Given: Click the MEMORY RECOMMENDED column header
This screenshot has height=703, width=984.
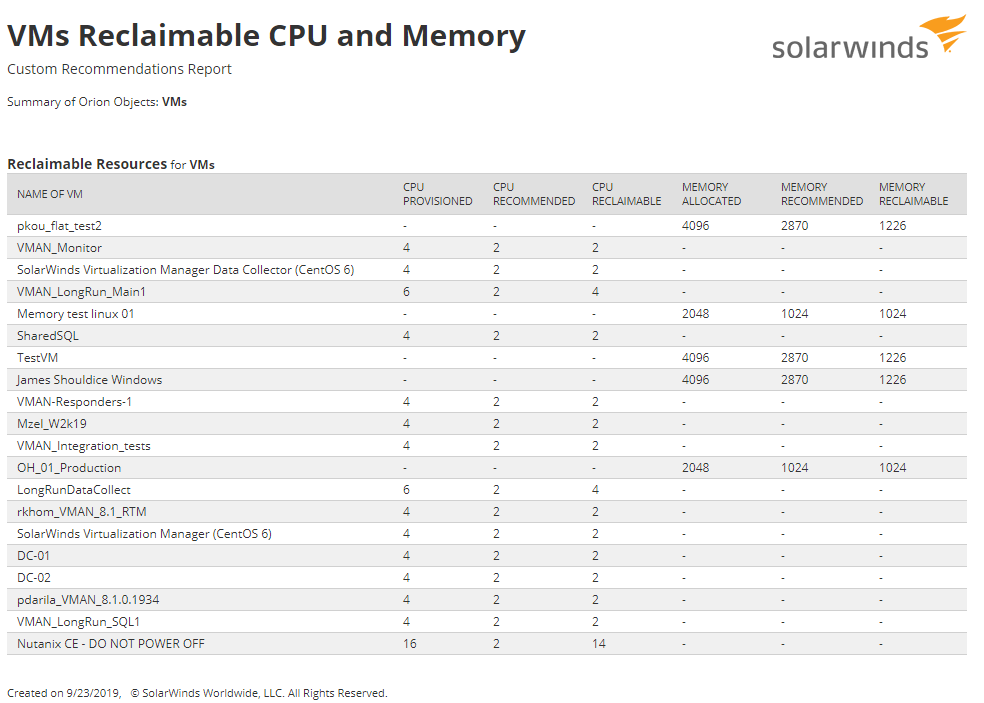Looking at the screenshot, I should (x=821, y=194).
